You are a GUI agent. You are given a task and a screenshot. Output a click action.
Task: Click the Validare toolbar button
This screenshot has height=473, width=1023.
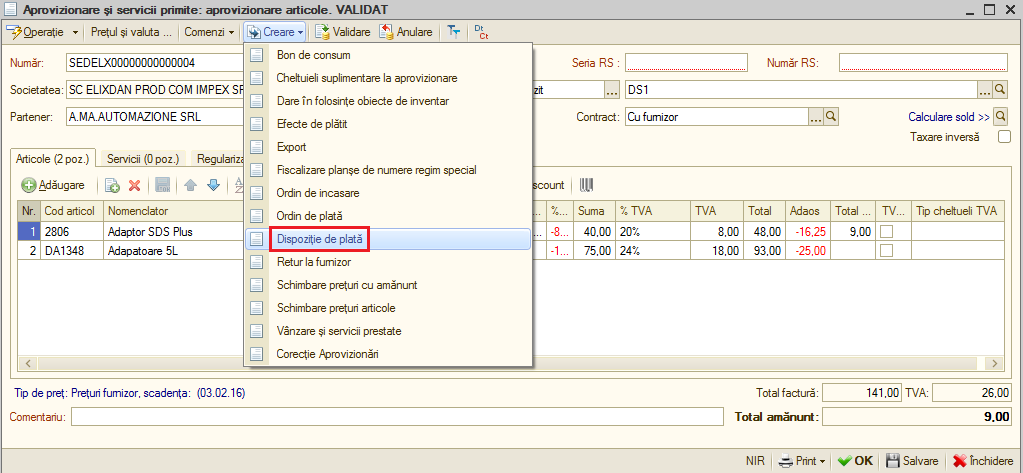[343, 32]
